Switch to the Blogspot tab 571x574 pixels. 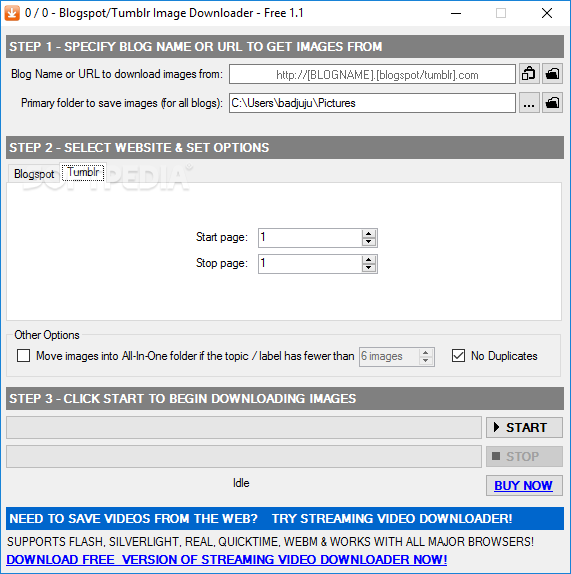point(34,174)
